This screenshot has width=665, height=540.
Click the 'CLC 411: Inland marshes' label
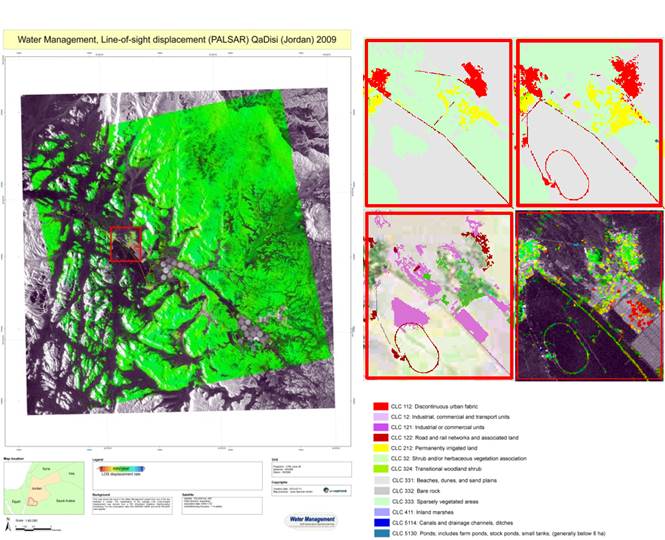click(x=423, y=512)
